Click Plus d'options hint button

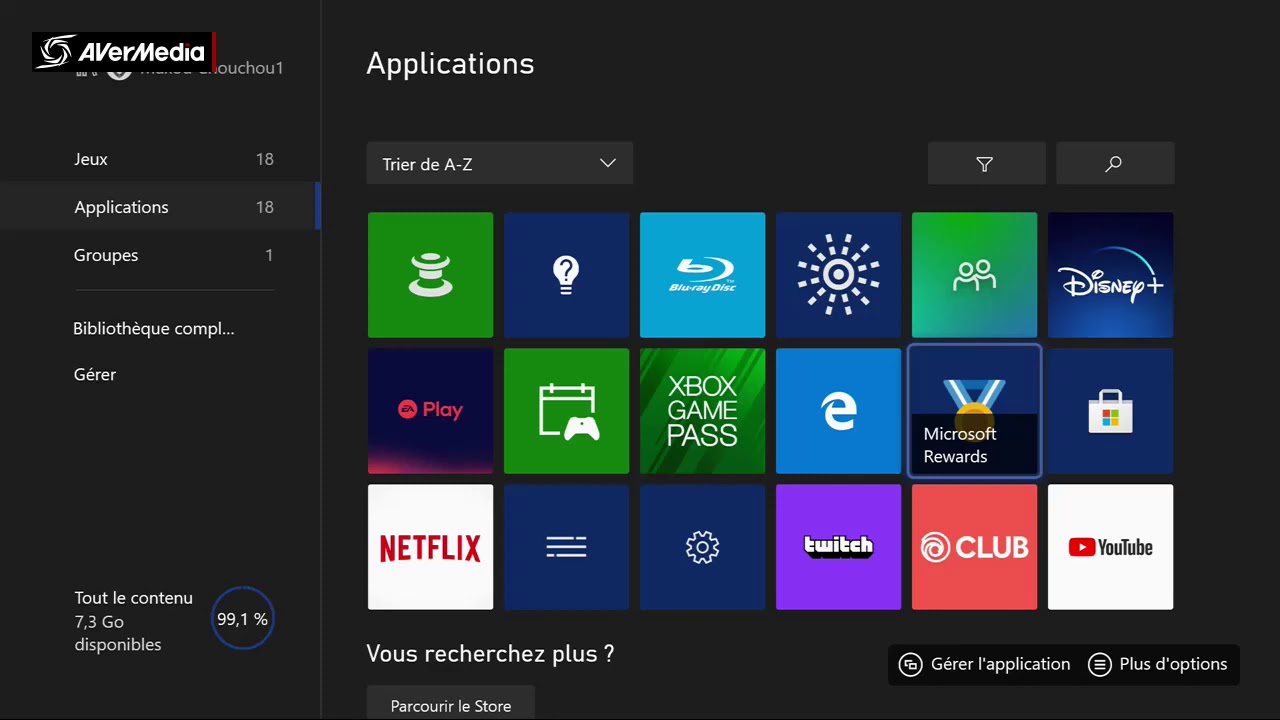1158,664
